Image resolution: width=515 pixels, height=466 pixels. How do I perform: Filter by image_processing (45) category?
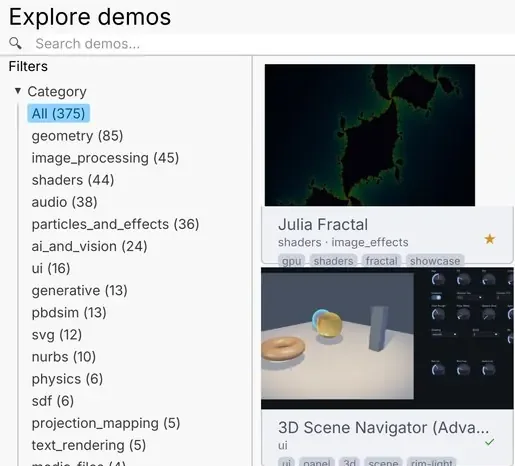[x=105, y=158]
